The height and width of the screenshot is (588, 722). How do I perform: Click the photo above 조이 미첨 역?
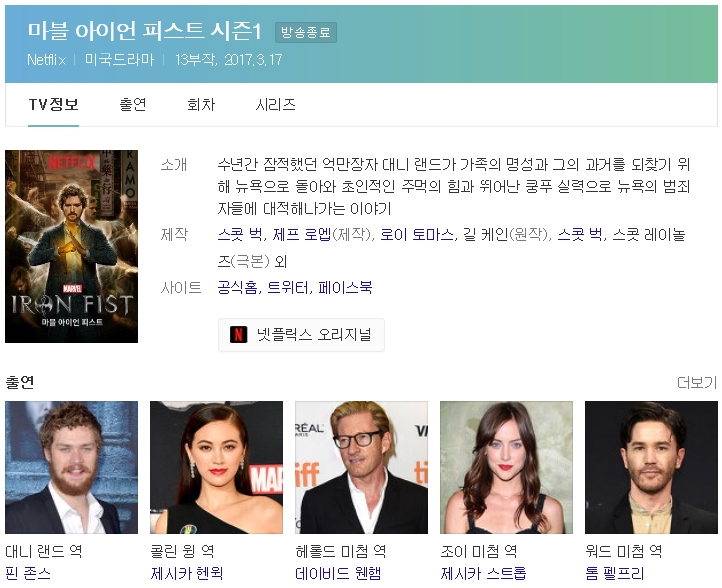(506, 467)
